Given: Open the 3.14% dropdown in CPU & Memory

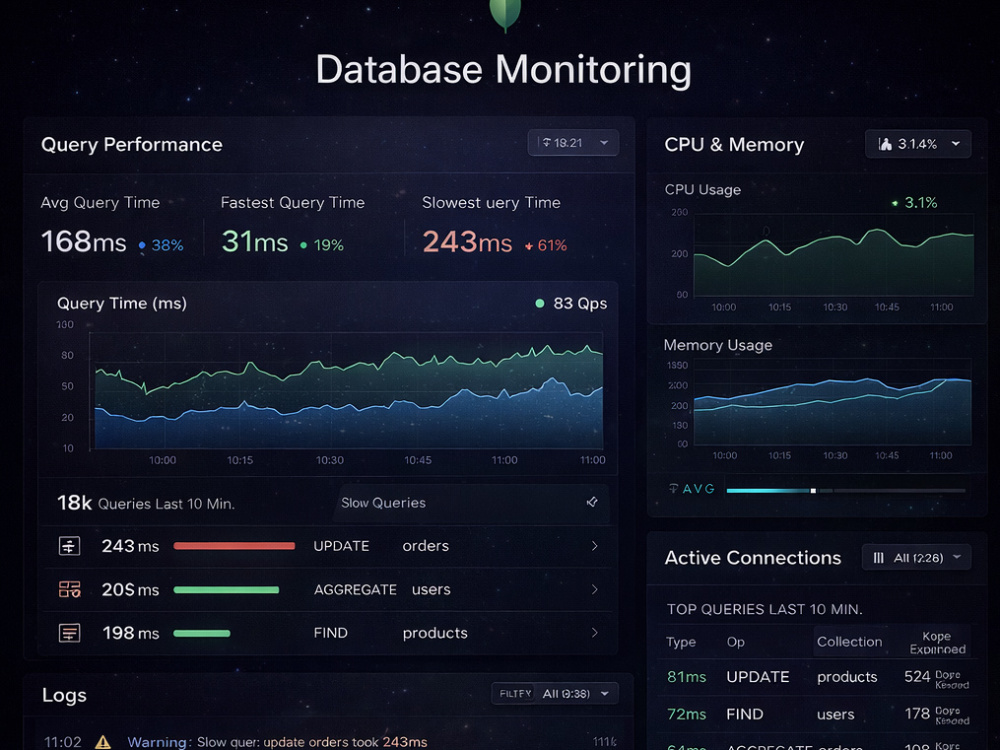Looking at the screenshot, I should tap(918, 144).
